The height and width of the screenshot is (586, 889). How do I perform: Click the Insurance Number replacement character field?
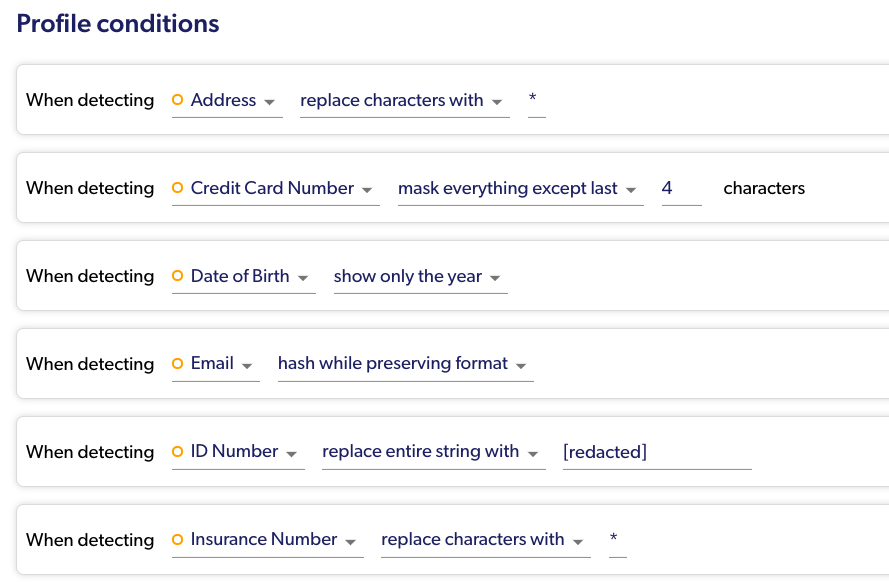tap(617, 541)
